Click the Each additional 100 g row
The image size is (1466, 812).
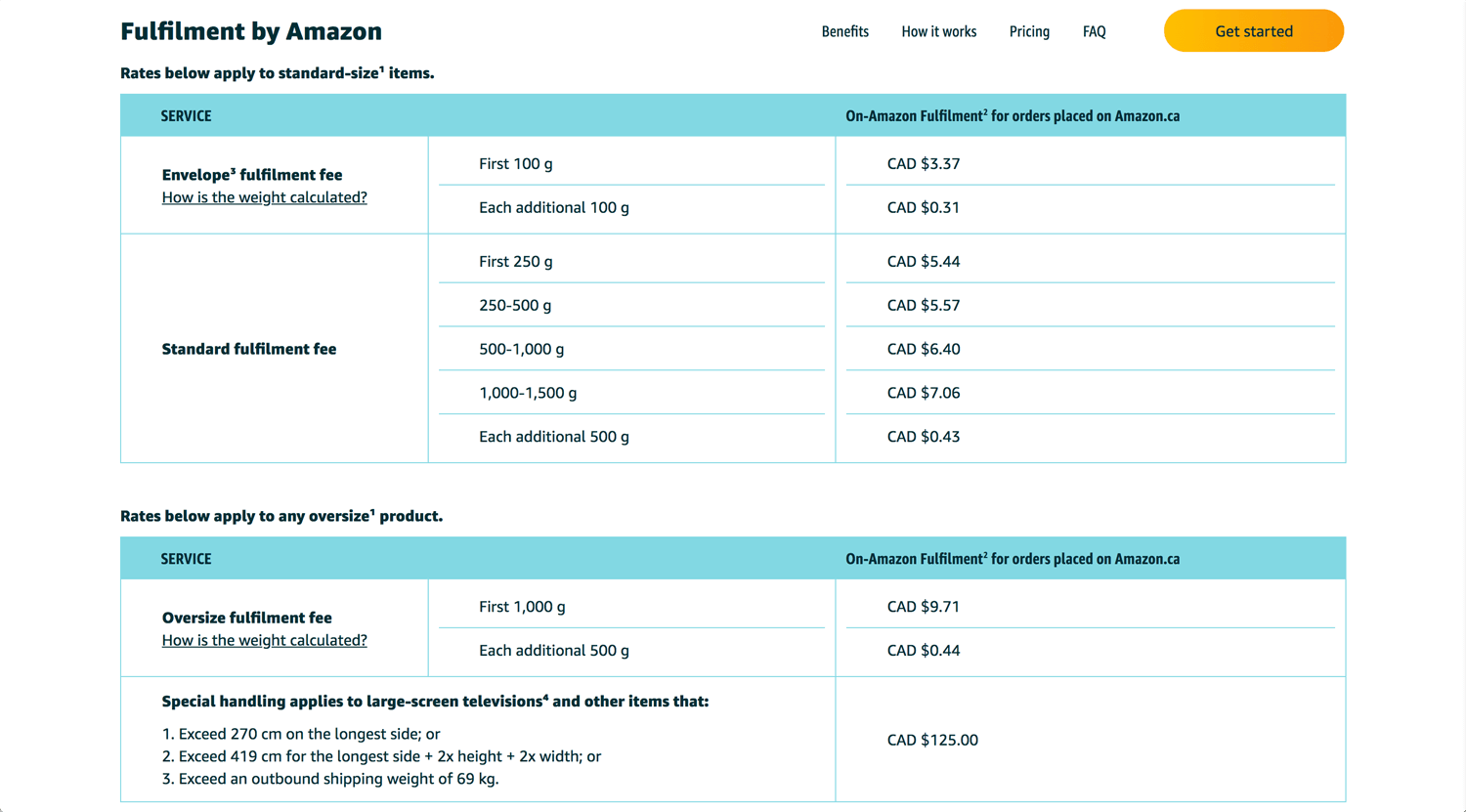click(x=554, y=207)
